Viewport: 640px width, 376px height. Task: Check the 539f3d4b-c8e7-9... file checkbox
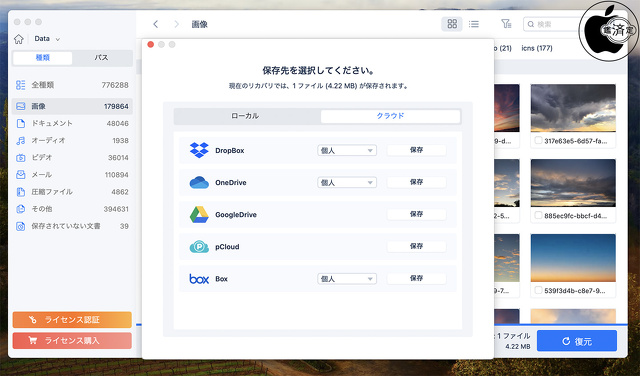(538, 290)
